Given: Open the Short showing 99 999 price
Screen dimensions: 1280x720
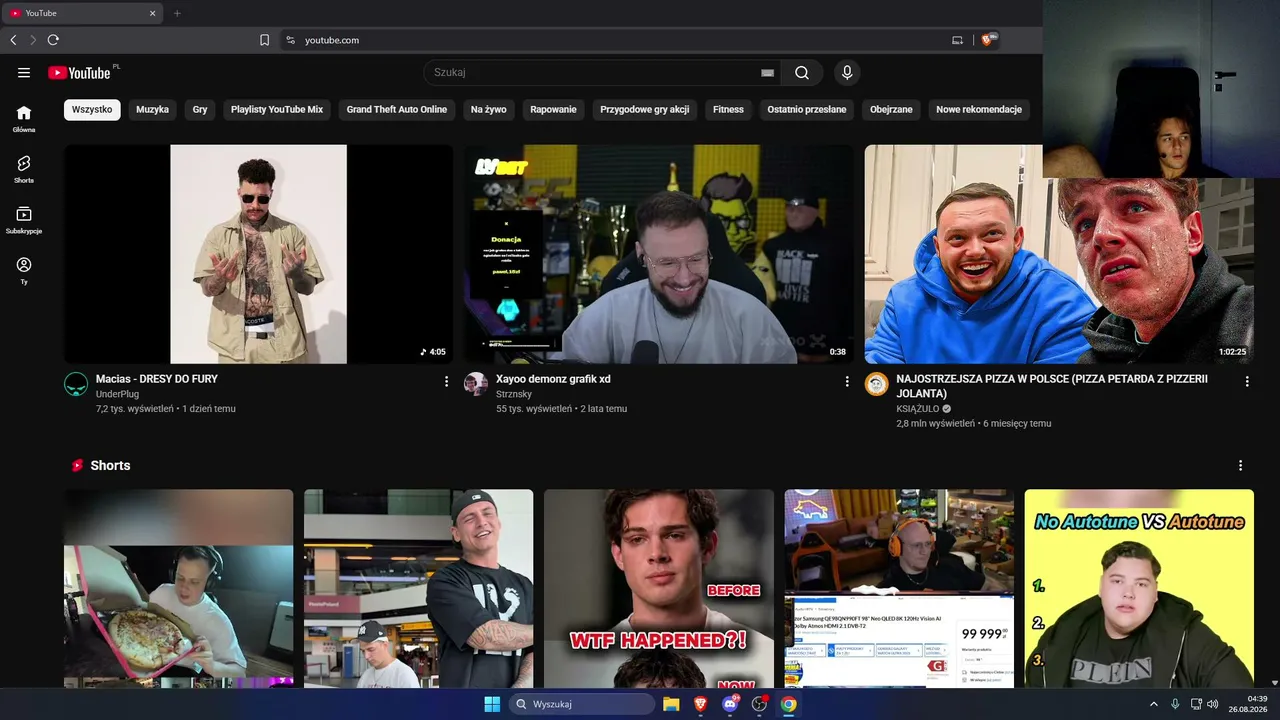Looking at the screenshot, I should 899,588.
